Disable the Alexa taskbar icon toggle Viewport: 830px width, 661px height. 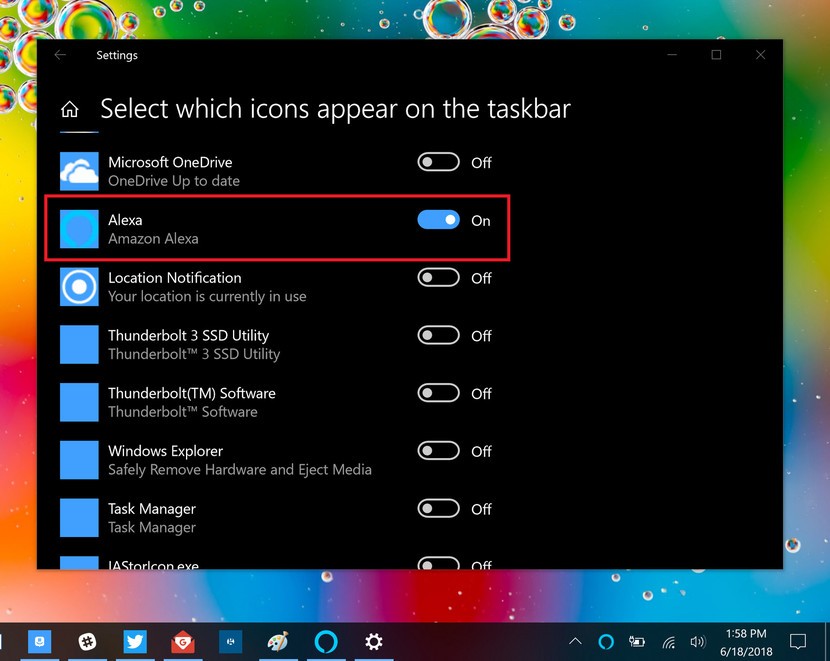tap(438, 221)
